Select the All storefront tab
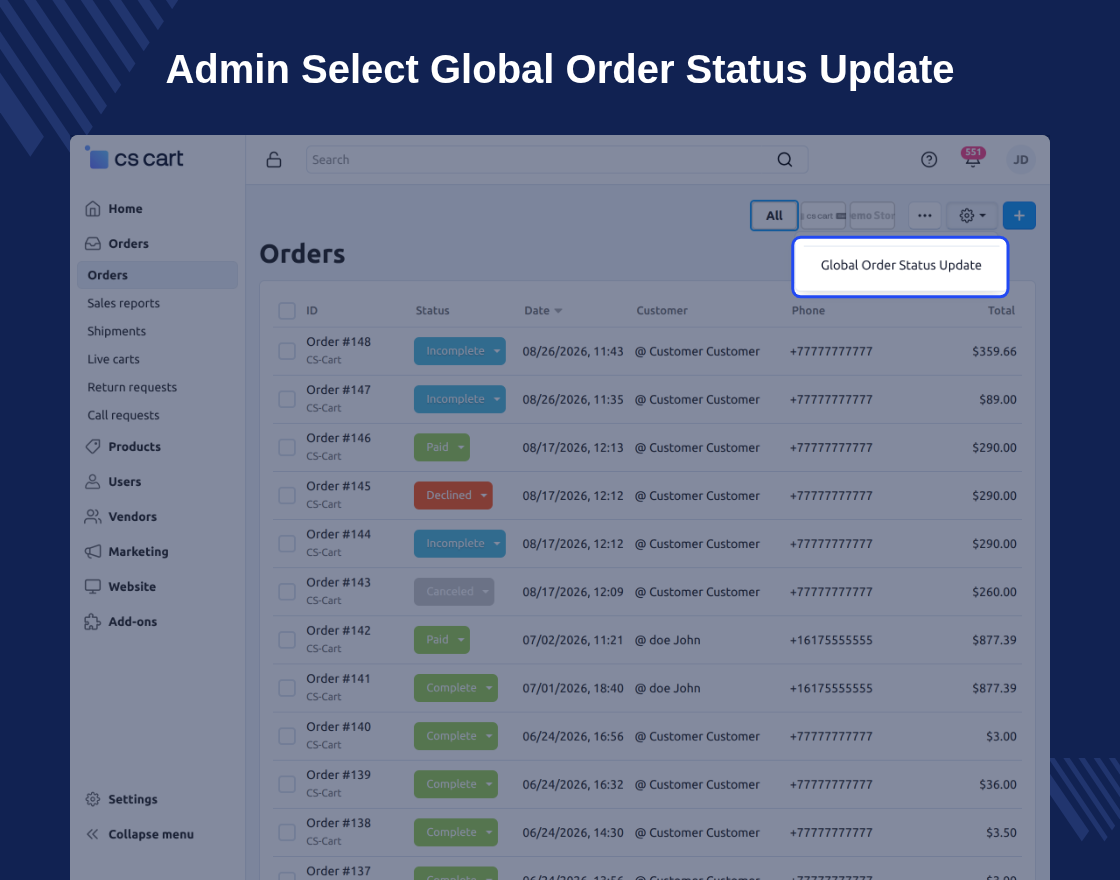Viewport: 1120px width, 880px height. (774, 216)
